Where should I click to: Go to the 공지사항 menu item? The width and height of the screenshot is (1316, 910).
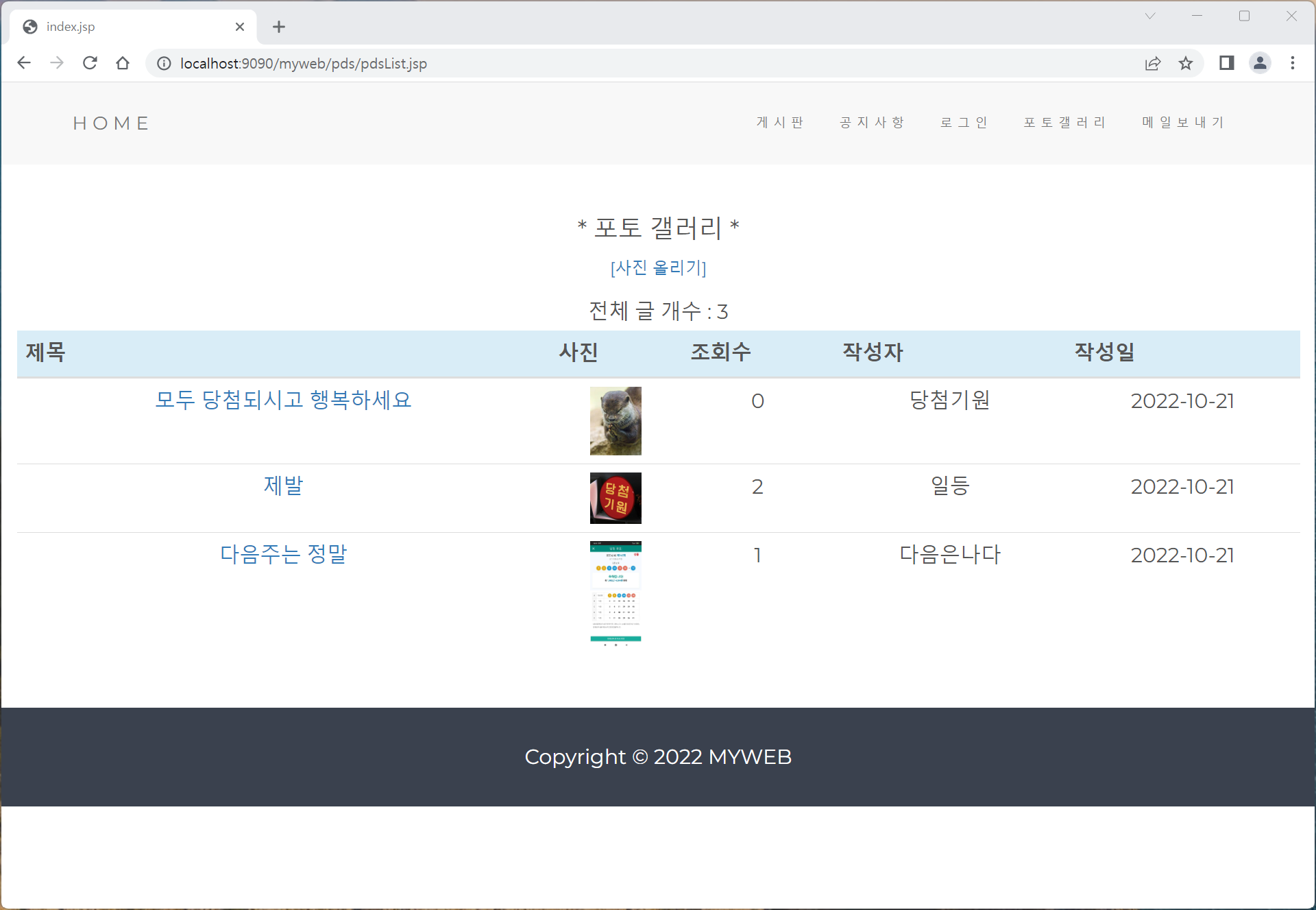872,122
